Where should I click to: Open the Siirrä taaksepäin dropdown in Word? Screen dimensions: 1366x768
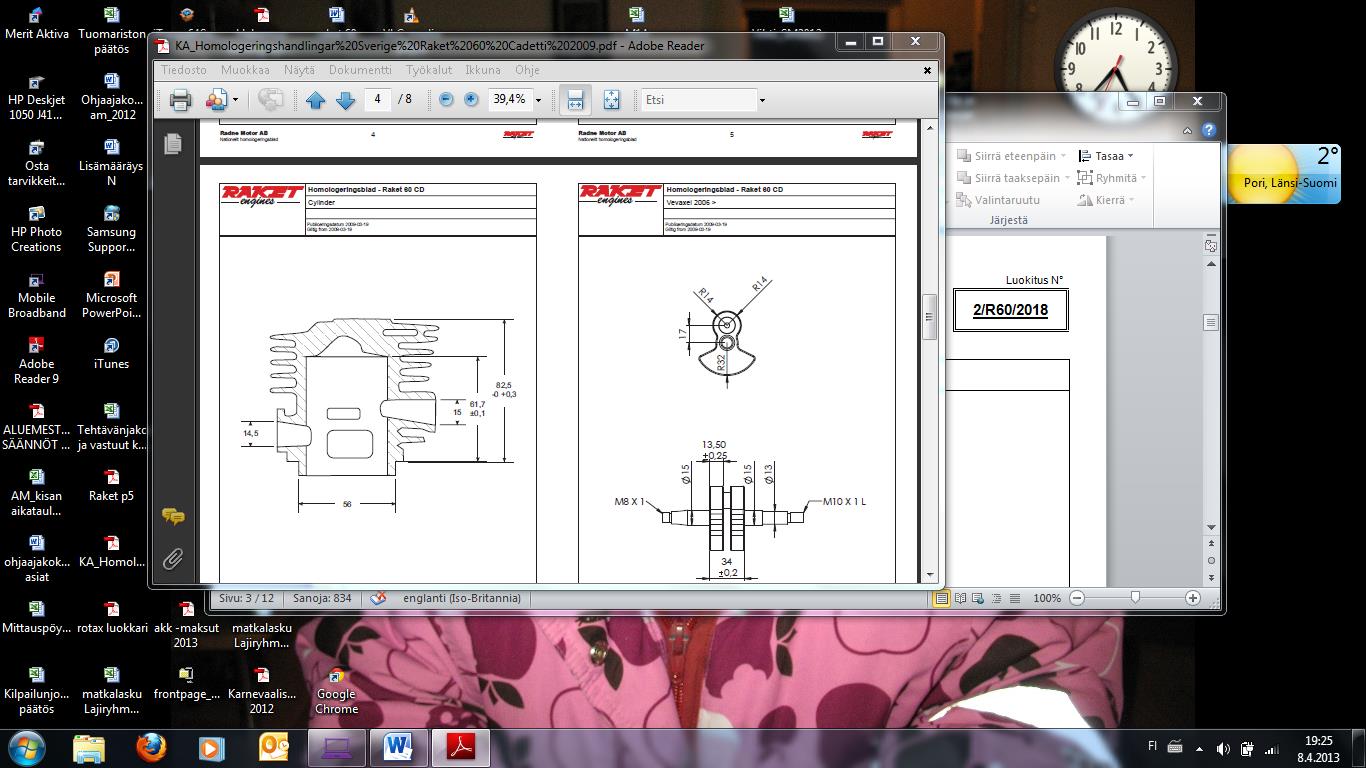click(x=1014, y=178)
